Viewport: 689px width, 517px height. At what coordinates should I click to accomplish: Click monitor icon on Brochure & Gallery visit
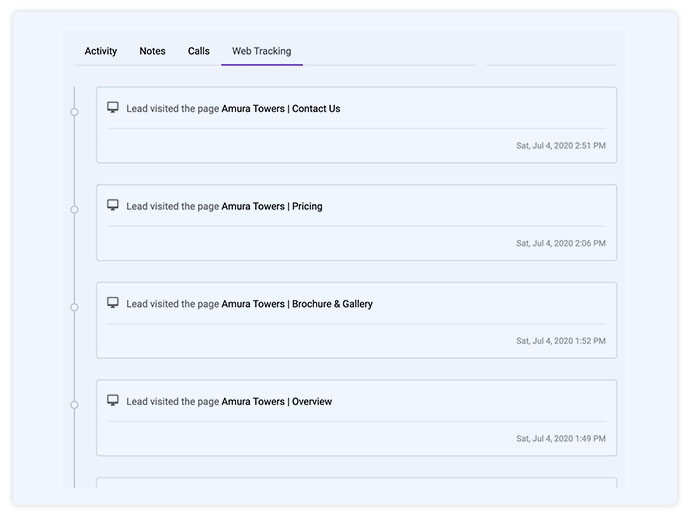click(x=113, y=303)
